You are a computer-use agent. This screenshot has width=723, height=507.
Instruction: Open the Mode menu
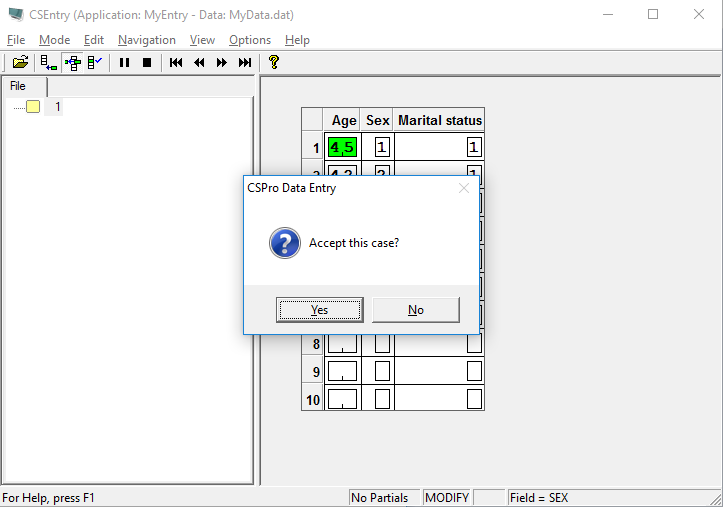click(x=54, y=40)
